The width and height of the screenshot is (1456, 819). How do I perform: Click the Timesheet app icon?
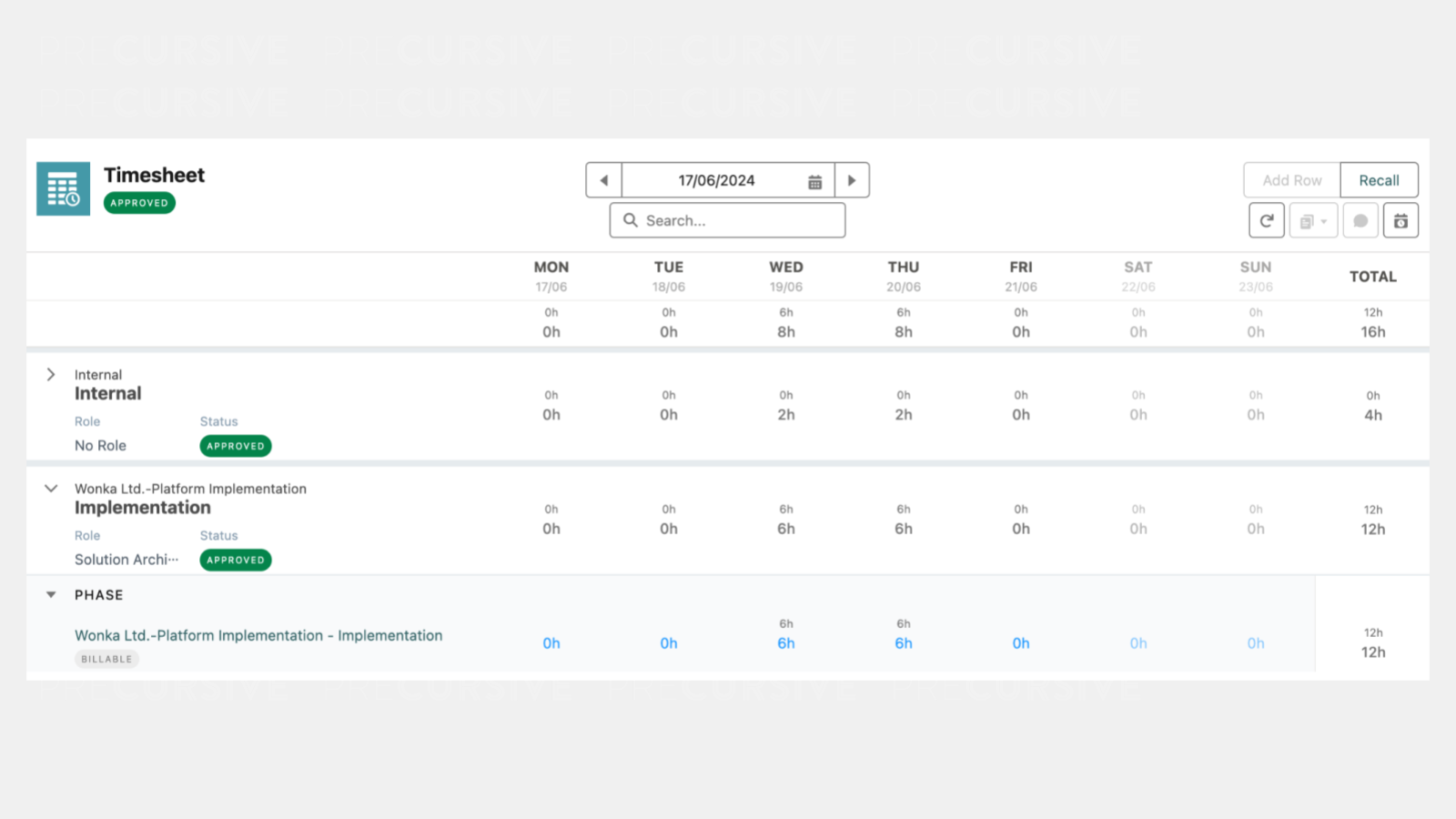tap(63, 188)
